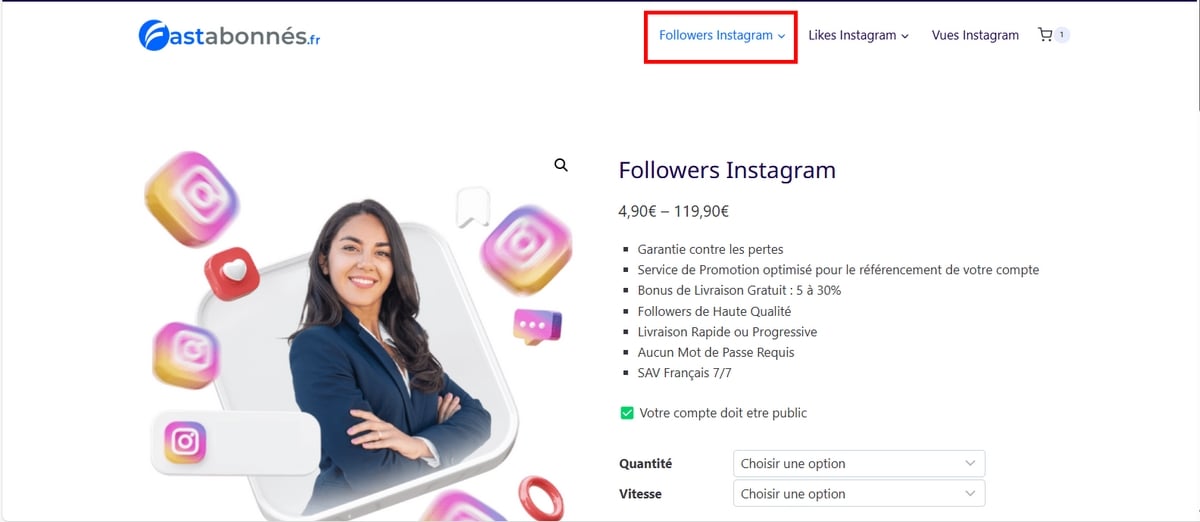The width and height of the screenshot is (1200, 522).
Task: Open the Followers Instagram menu item
Action: pos(716,35)
